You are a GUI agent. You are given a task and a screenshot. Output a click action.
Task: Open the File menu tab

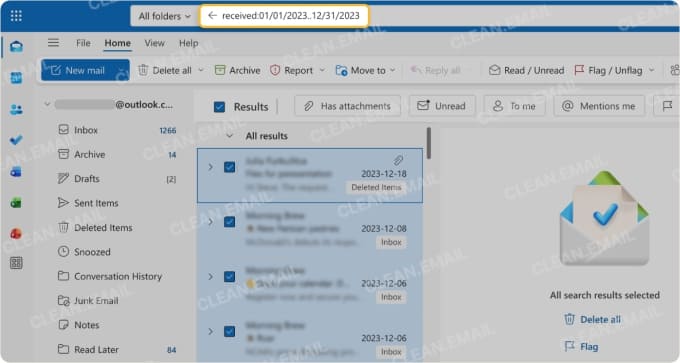(x=83, y=43)
